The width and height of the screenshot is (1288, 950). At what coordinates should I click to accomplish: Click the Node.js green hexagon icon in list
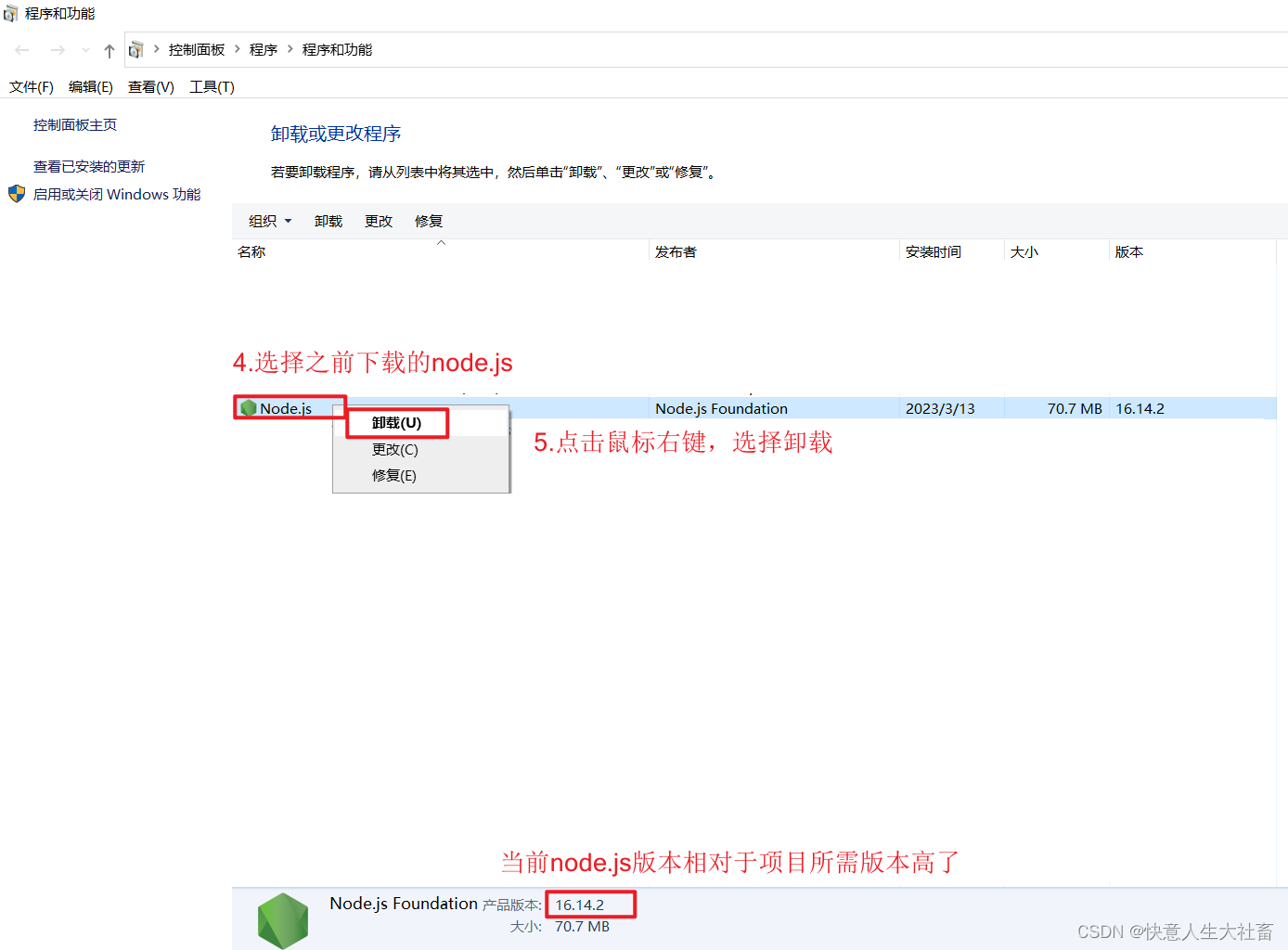(x=248, y=408)
